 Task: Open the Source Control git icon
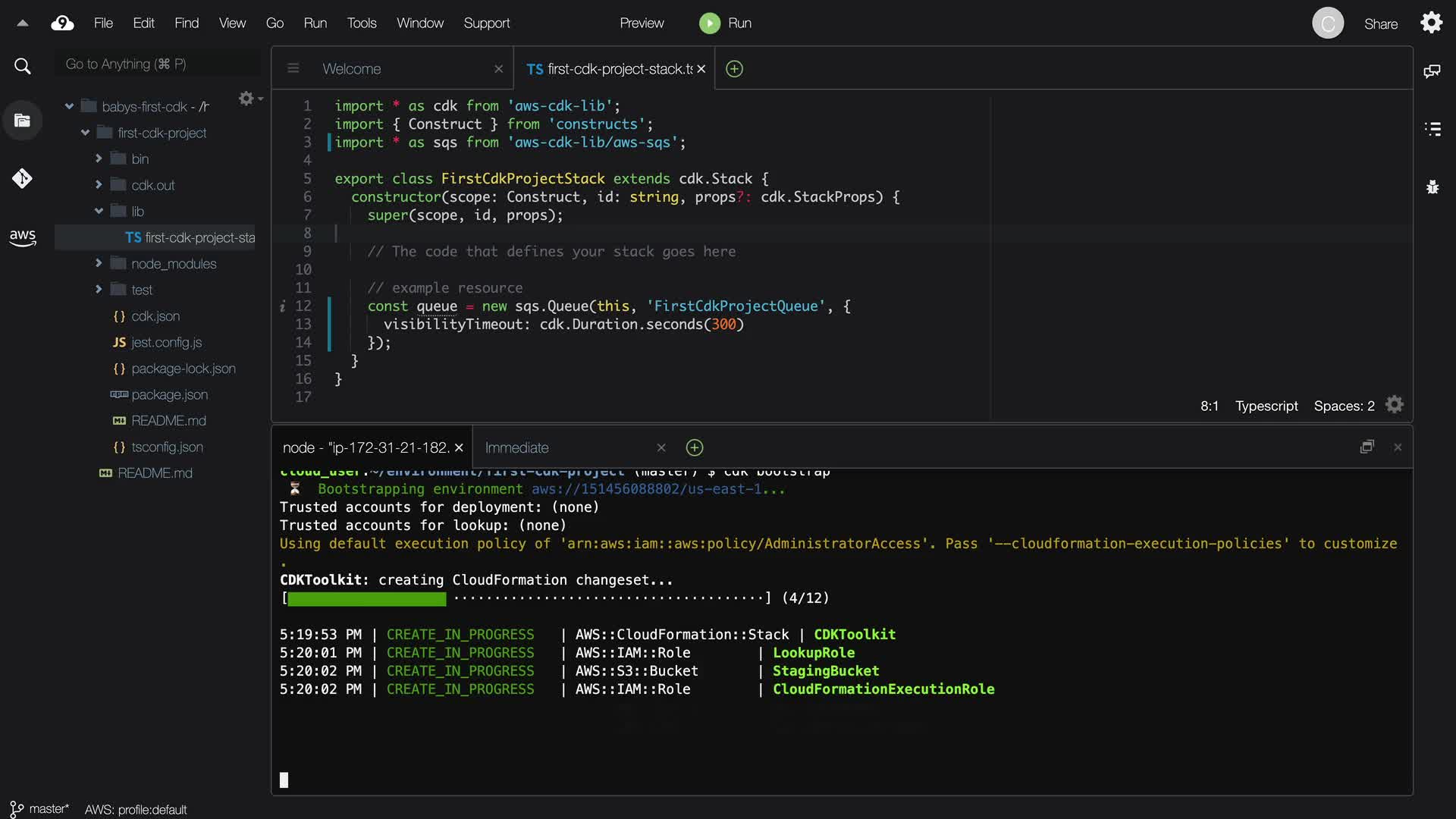click(x=22, y=179)
